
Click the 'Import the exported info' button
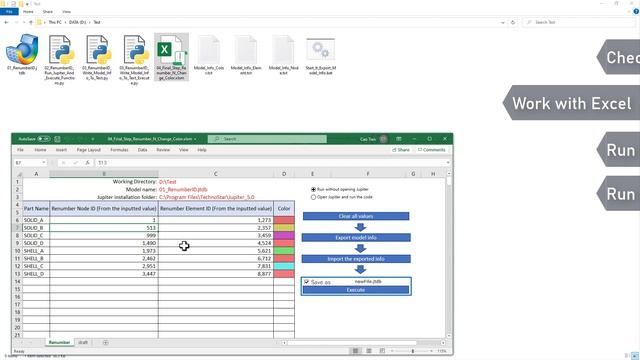pos(356,259)
